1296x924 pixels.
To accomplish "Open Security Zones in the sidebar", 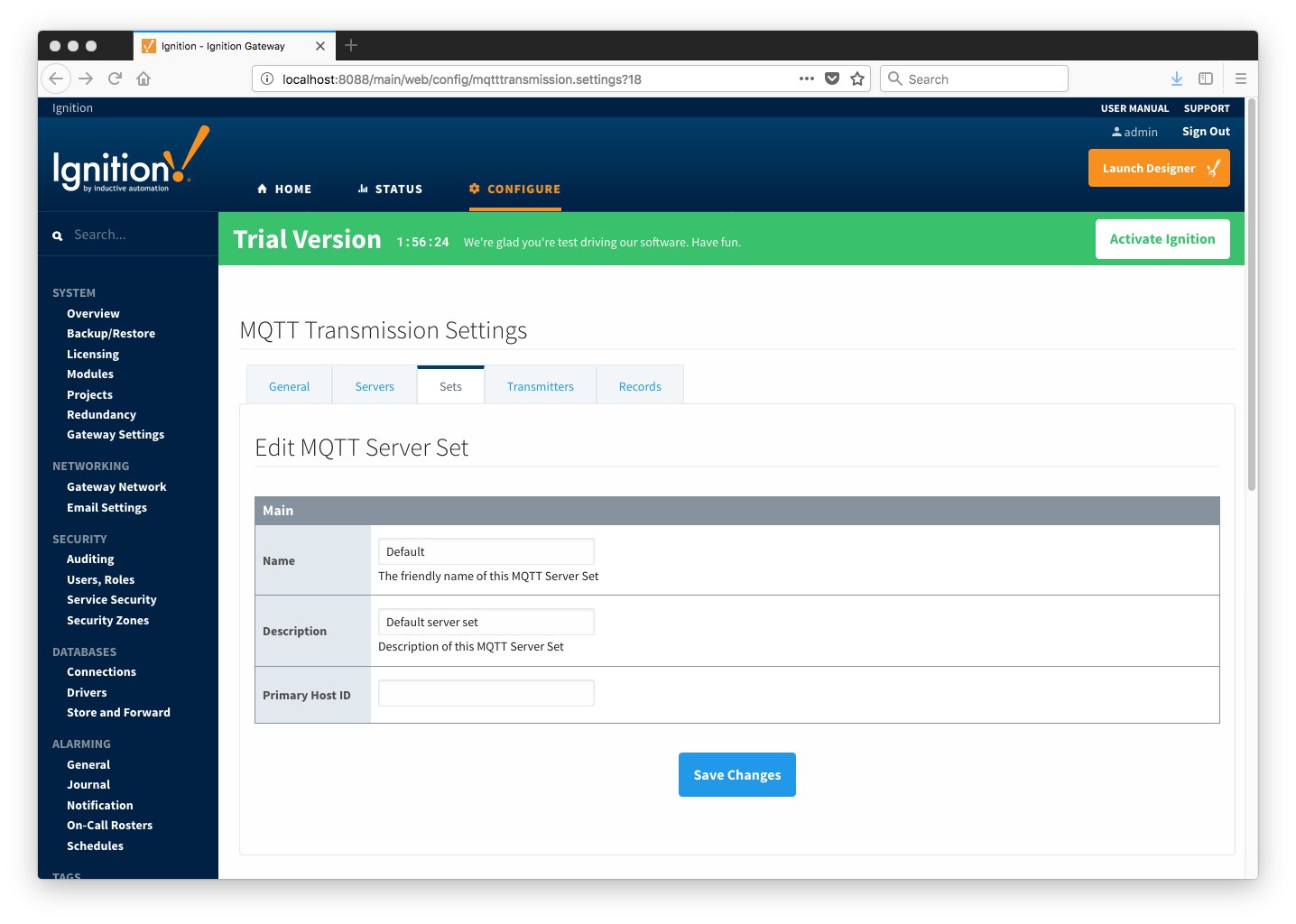I will coord(107,621).
